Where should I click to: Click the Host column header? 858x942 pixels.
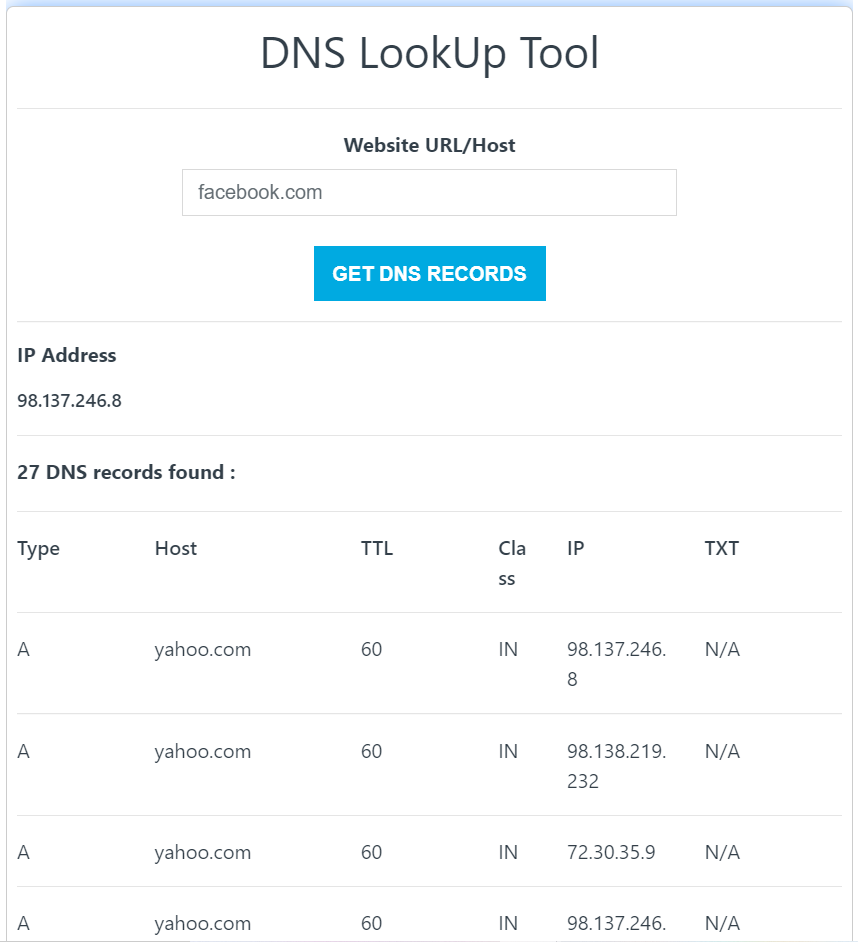(x=176, y=548)
